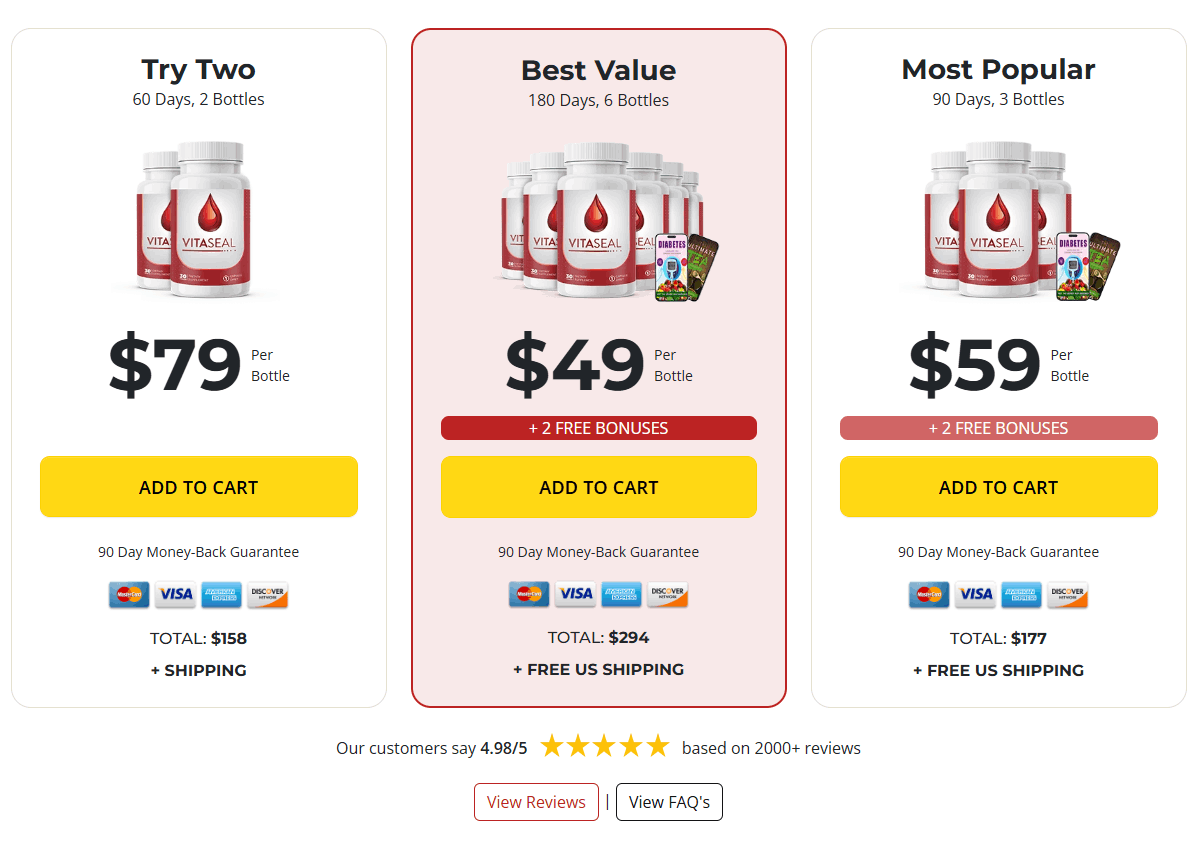The height and width of the screenshot is (848, 1195).
Task: Select the Visa icon in the Best Value card
Action: pyautogui.click(x=575, y=594)
